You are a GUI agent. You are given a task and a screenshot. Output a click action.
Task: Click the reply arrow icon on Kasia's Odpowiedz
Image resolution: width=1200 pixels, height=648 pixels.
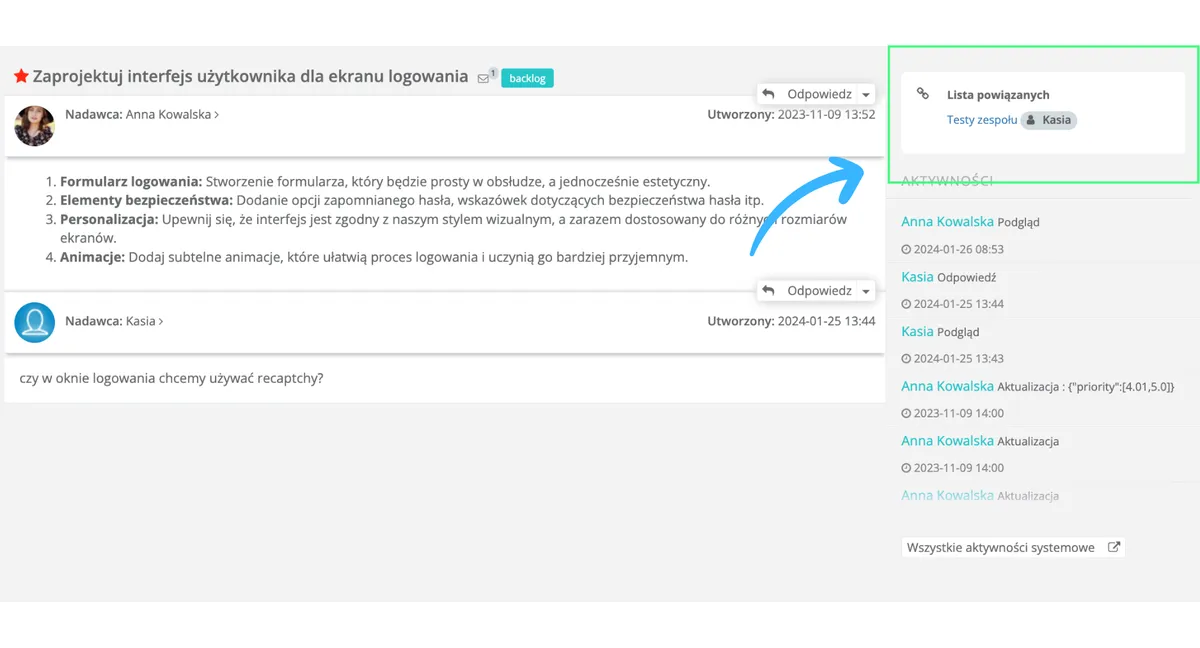[768, 291]
